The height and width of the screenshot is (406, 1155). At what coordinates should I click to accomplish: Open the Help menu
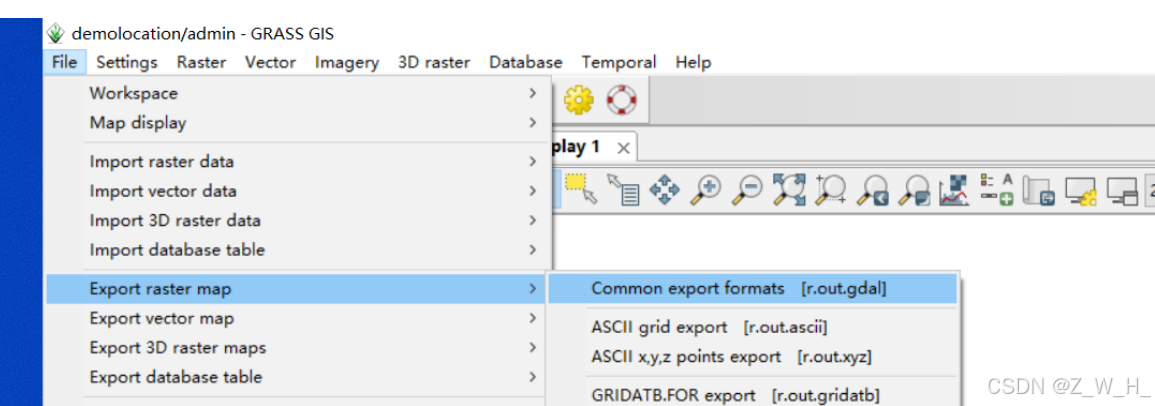coord(693,63)
